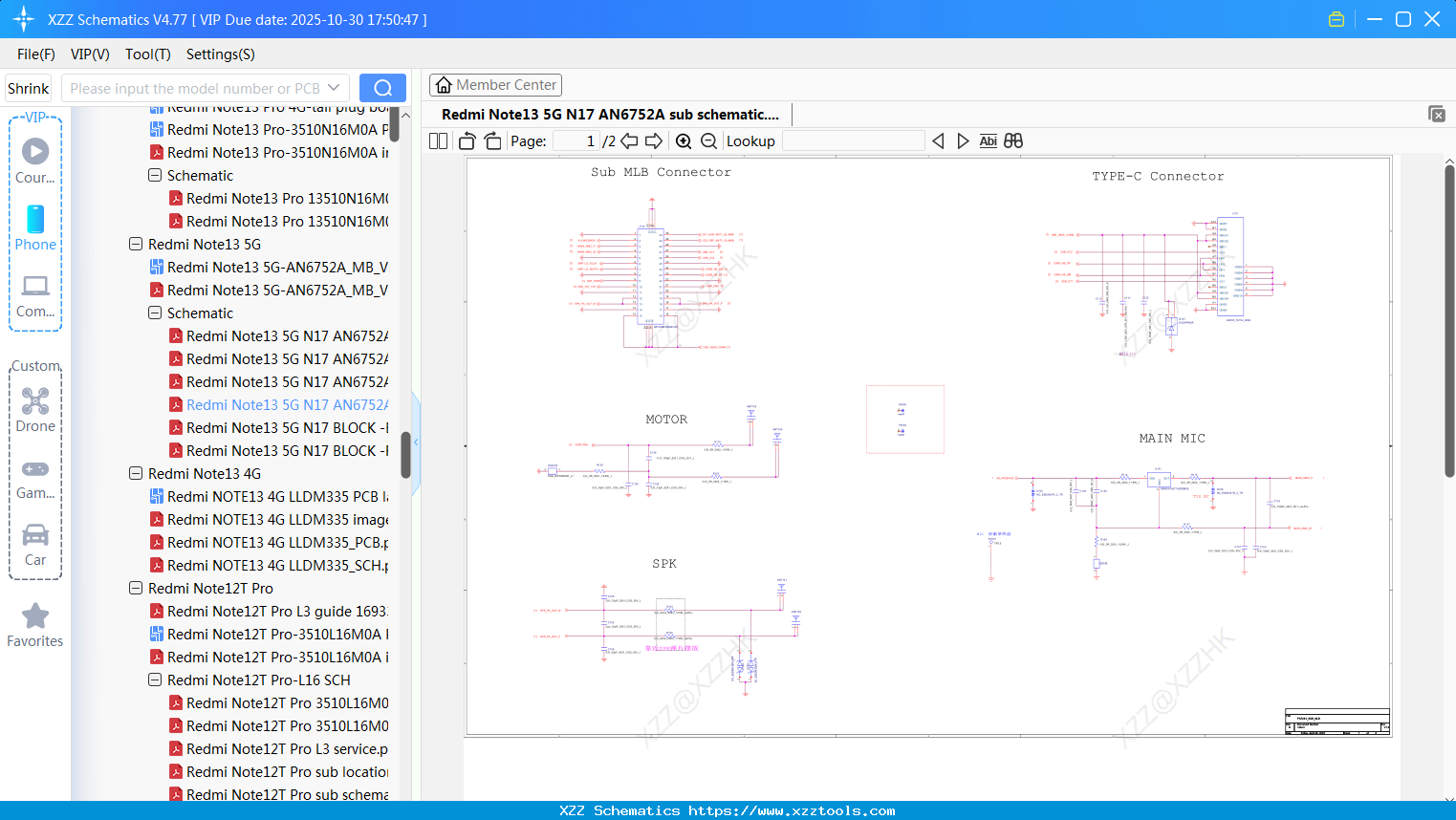Click the zoom out magnifier icon
This screenshot has width=1456, height=820.
click(x=708, y=141)
